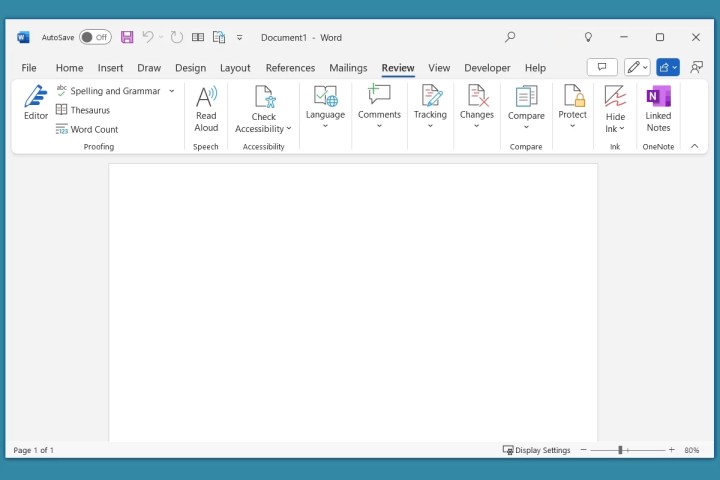This screenshot has height=480, width=720.
Task: Toggle the AutoSave switch
Action: coord(95,37)
